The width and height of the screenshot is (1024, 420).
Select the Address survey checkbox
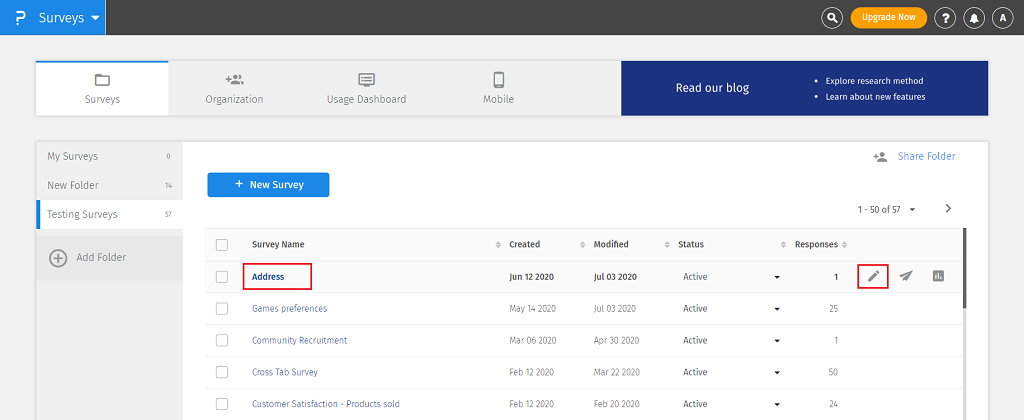tap(222, 277)
